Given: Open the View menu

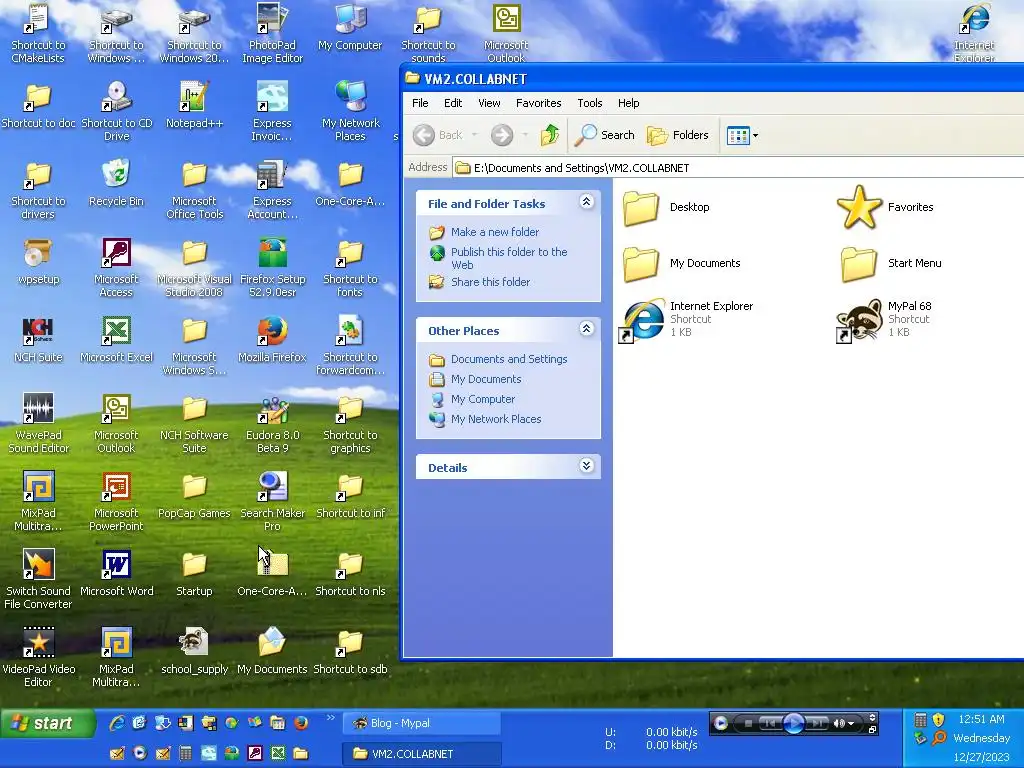Looking at the screenshot, I should pos(489,103).
